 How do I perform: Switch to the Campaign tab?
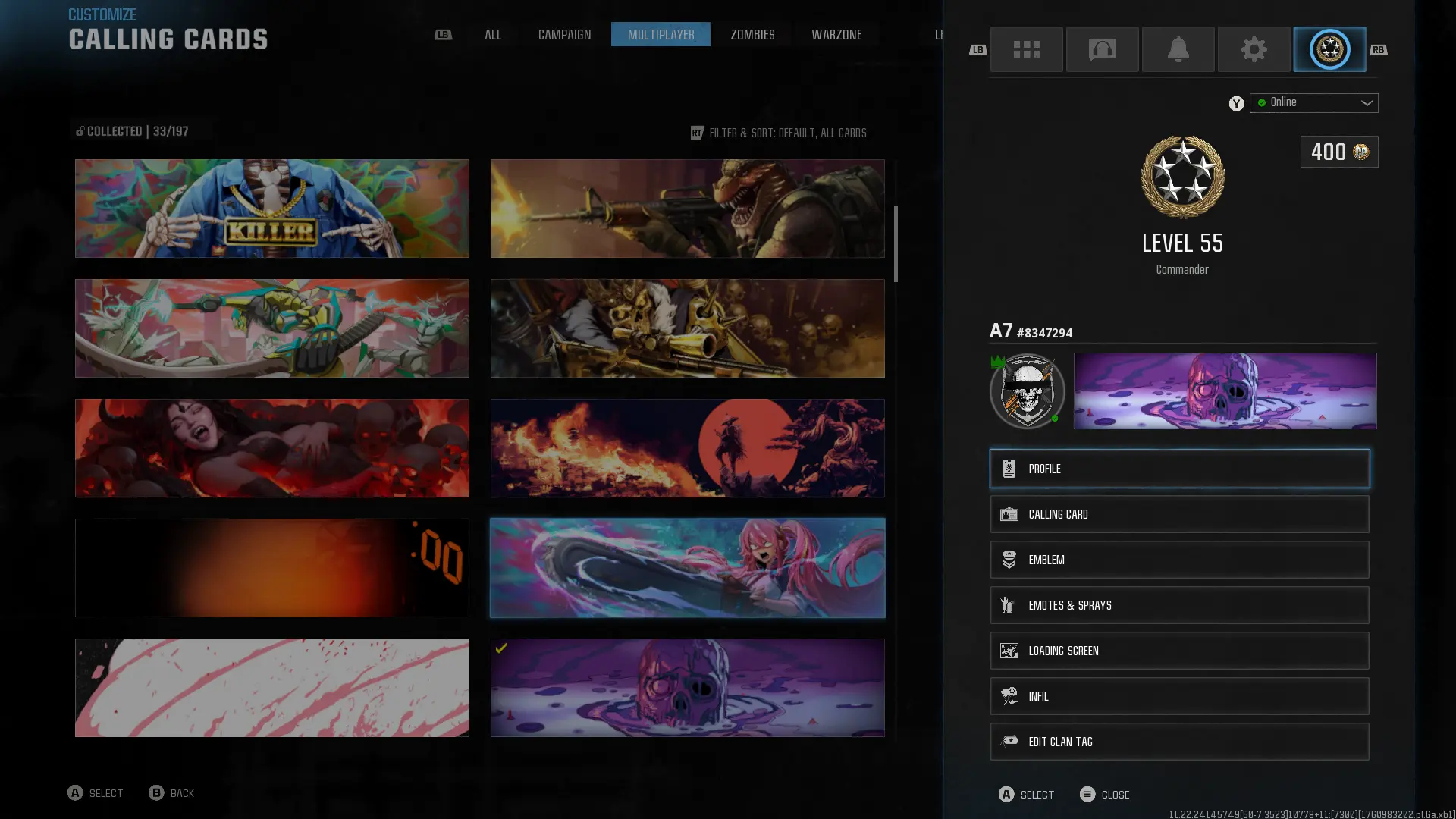[x=564, y=35]
